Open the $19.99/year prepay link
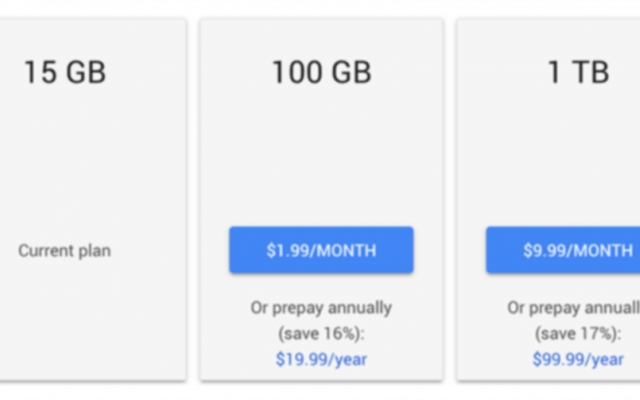640x400 pixels. click(321, 360)
